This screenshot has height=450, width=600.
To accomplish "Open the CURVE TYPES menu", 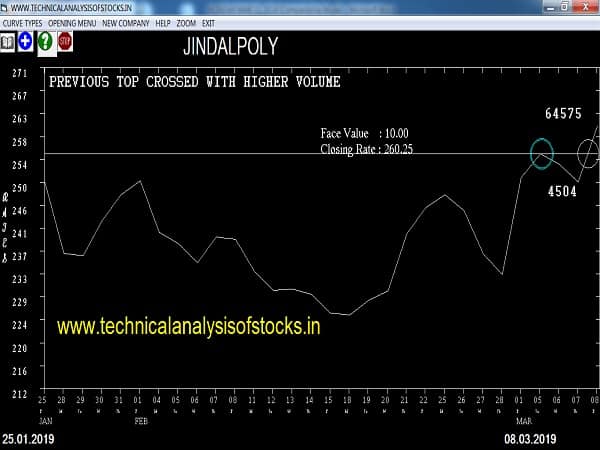I will point(23,22).
